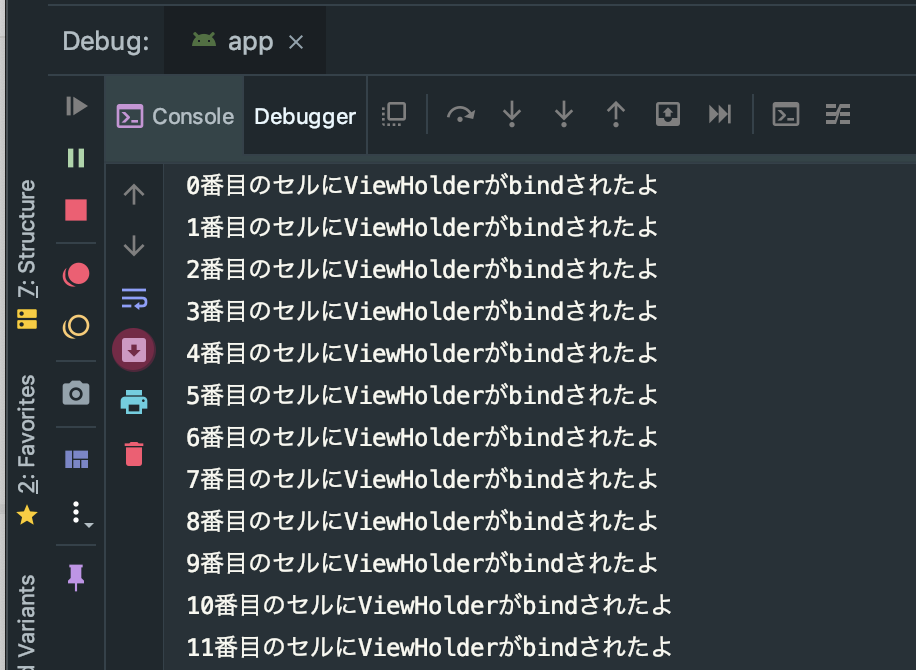Open the more options menu
The image size is (916, 670).
point(76,513)
